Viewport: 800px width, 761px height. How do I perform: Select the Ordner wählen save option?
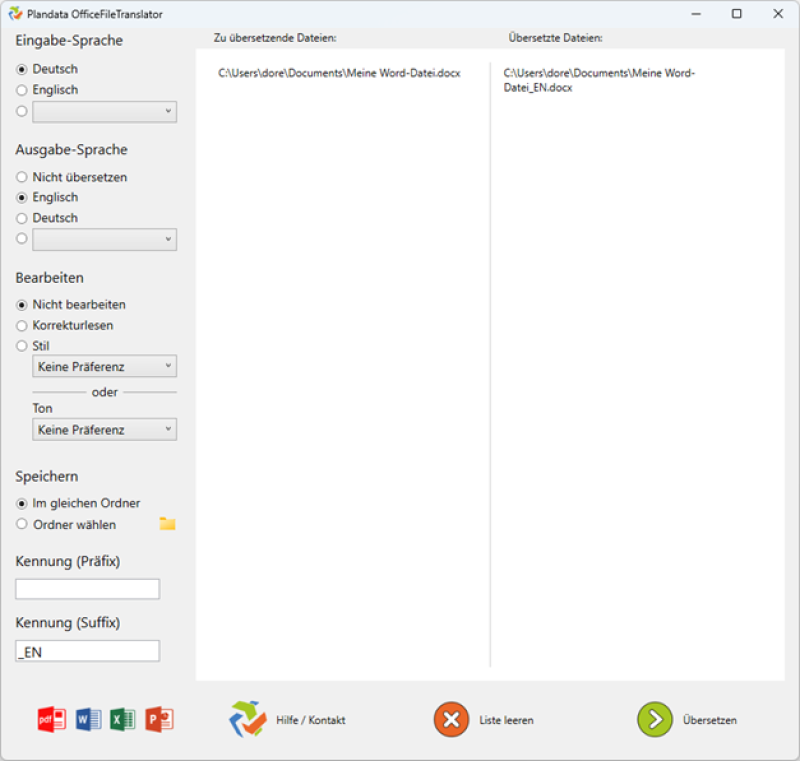[x=22, y=525]
